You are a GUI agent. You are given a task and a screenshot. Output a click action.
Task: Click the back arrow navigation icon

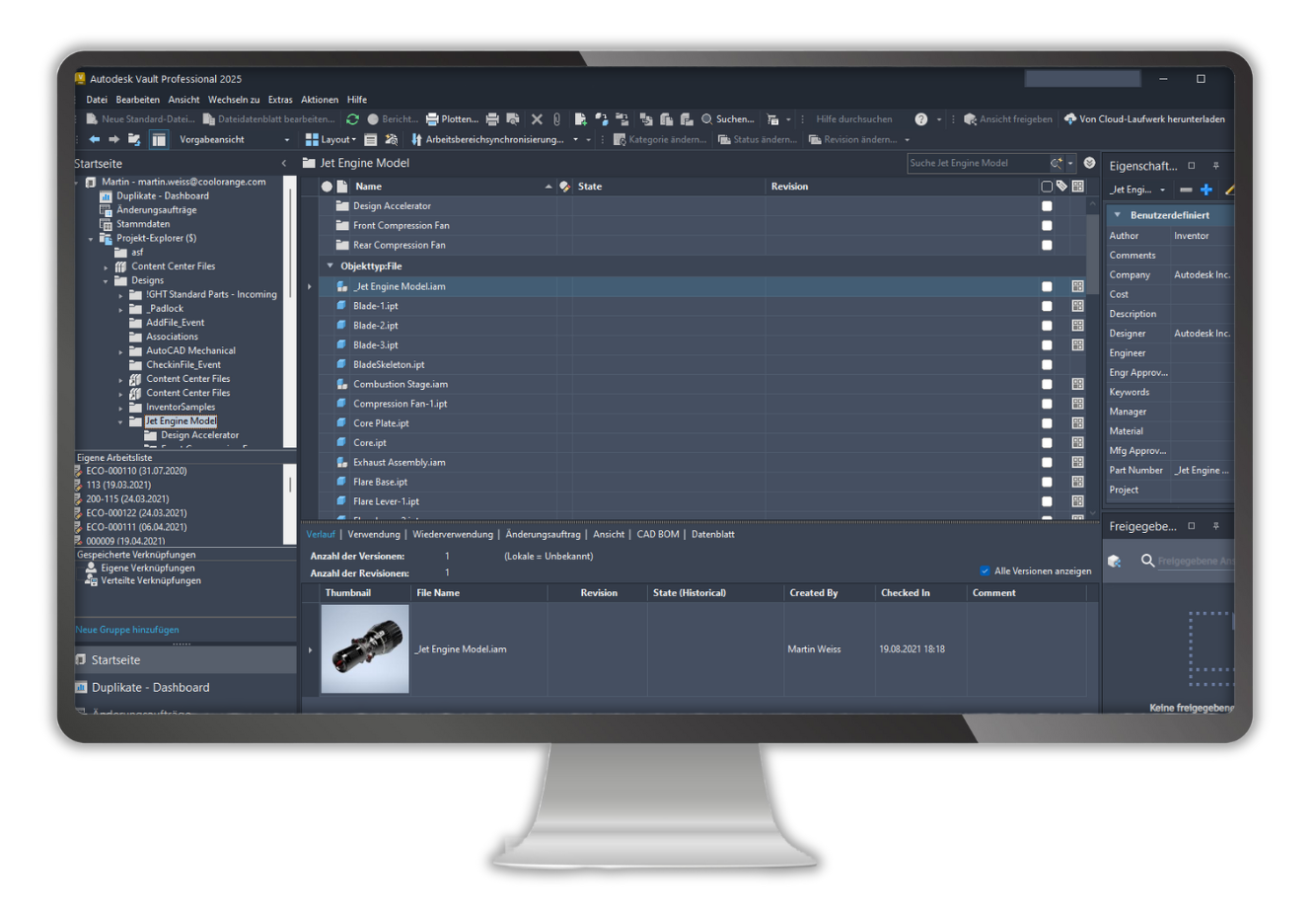point(95,140)
